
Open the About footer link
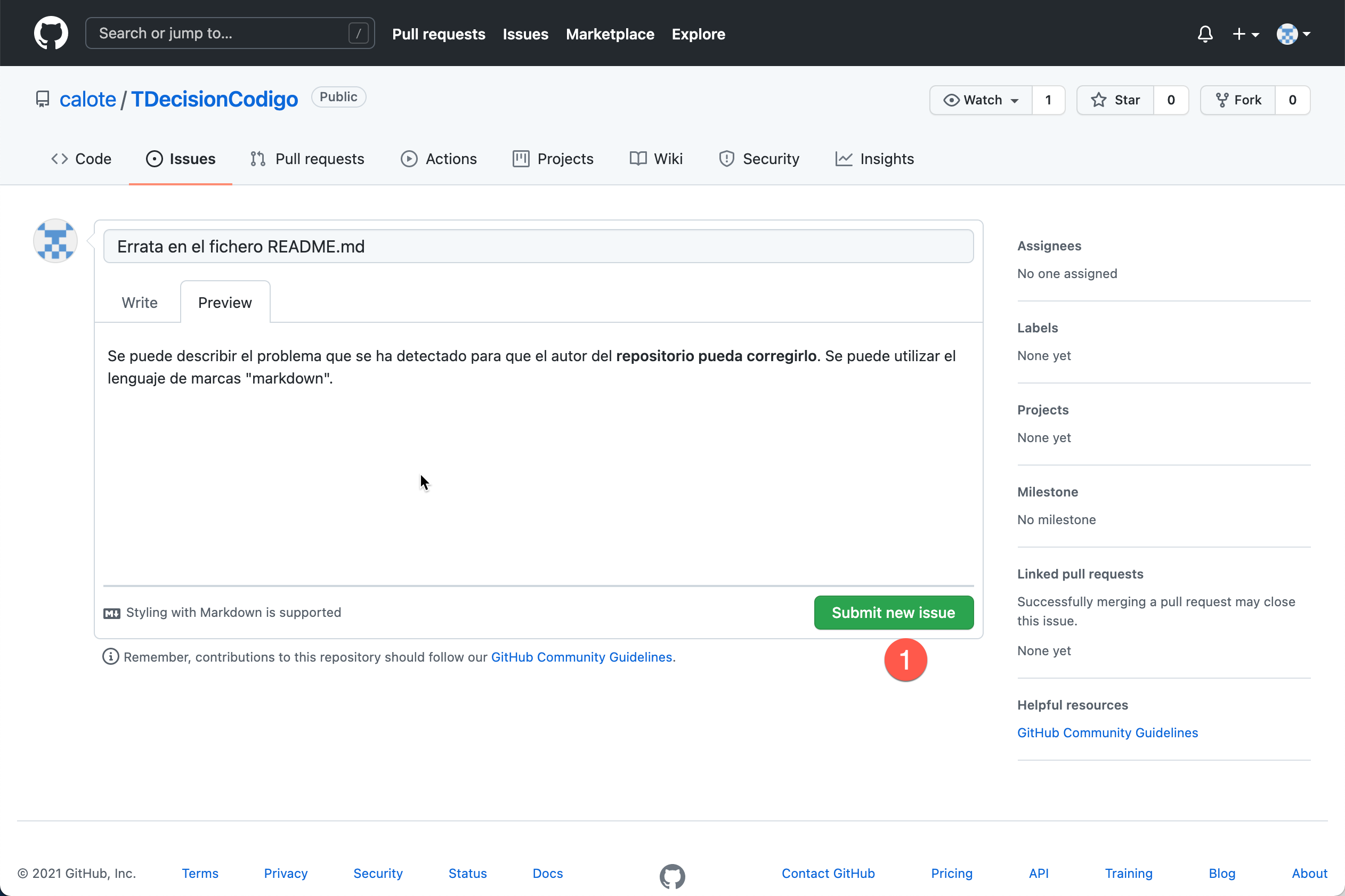(1309, 873)
